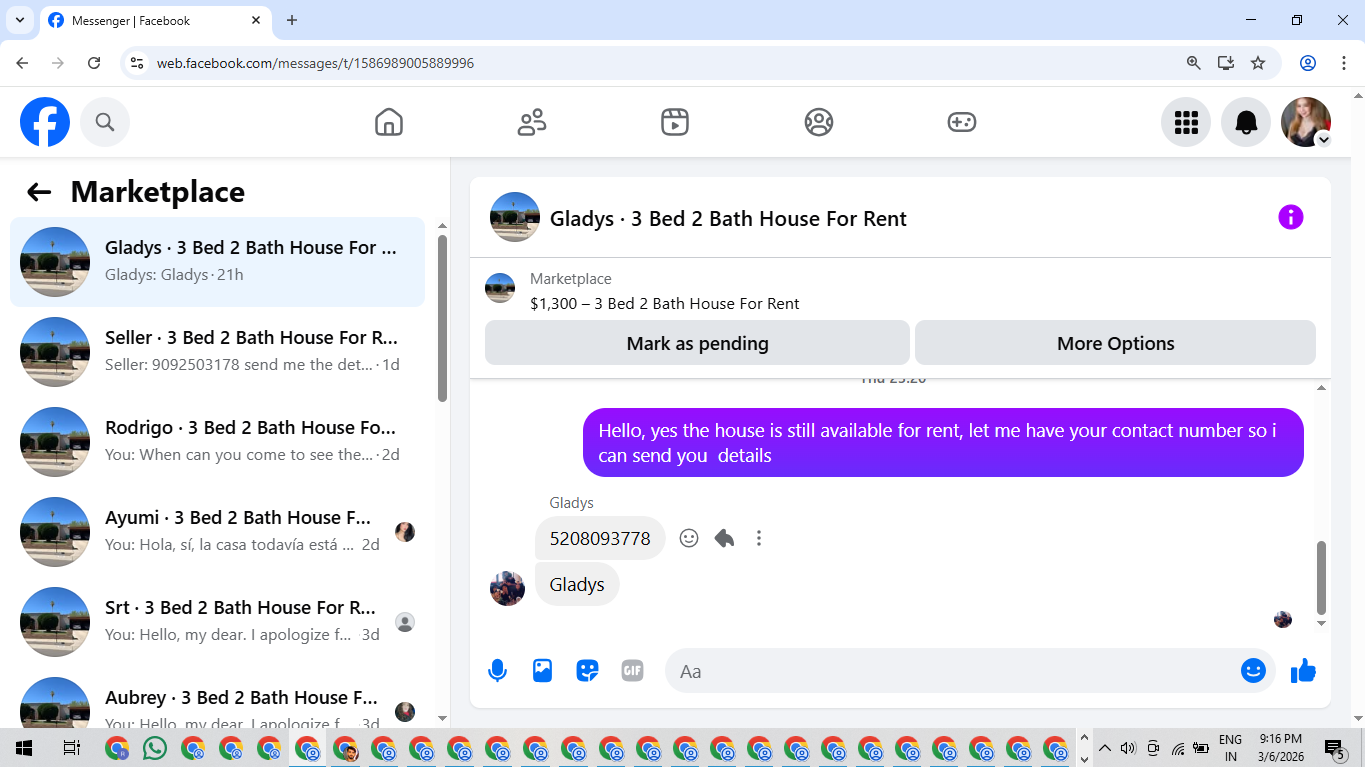
Task: Open the account profile picture menu
Action: [x=1306, y=122]
